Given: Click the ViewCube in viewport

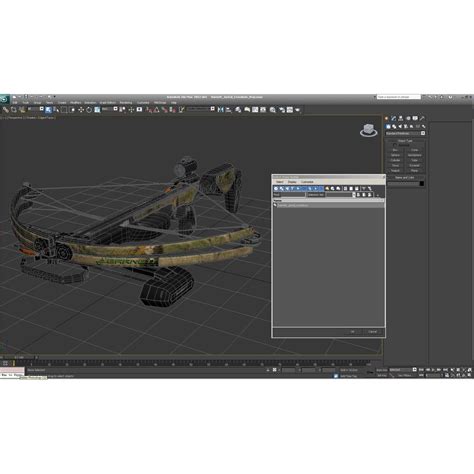Looking at the screenshot, I should click(x=368, y=130).
